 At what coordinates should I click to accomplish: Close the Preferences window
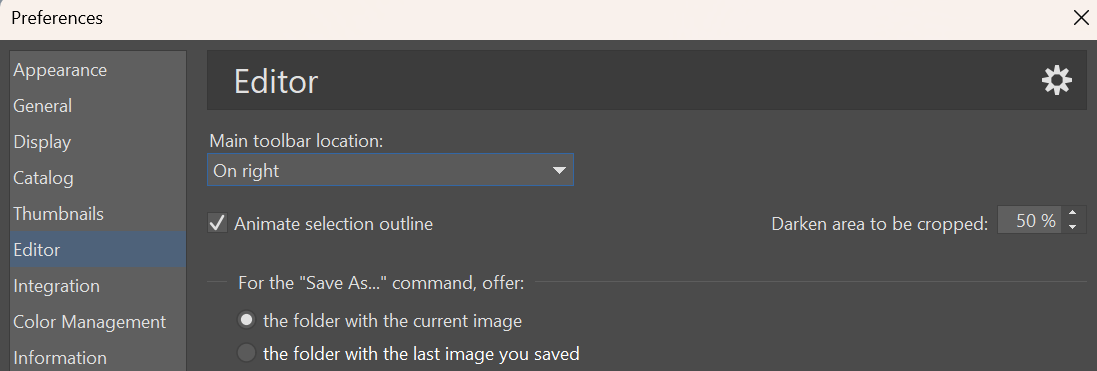pyautogui.click(x=1080, y=18)
